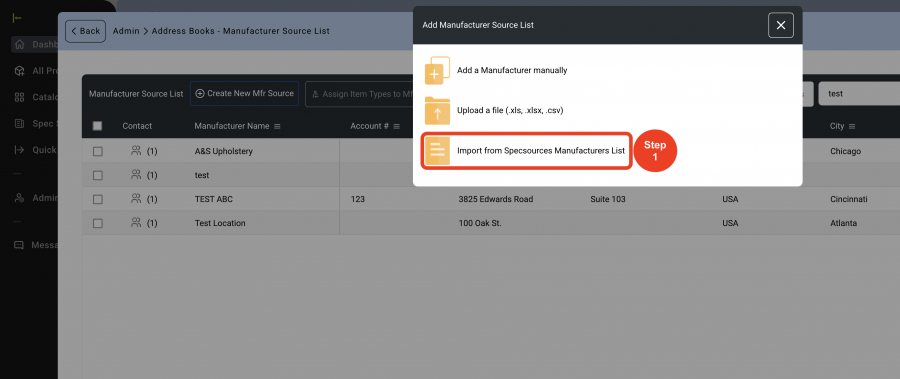Check the Test Location row checkbox
Image resolution: width=900 pixels, height=379 pixels.
[x=98, y=223]
